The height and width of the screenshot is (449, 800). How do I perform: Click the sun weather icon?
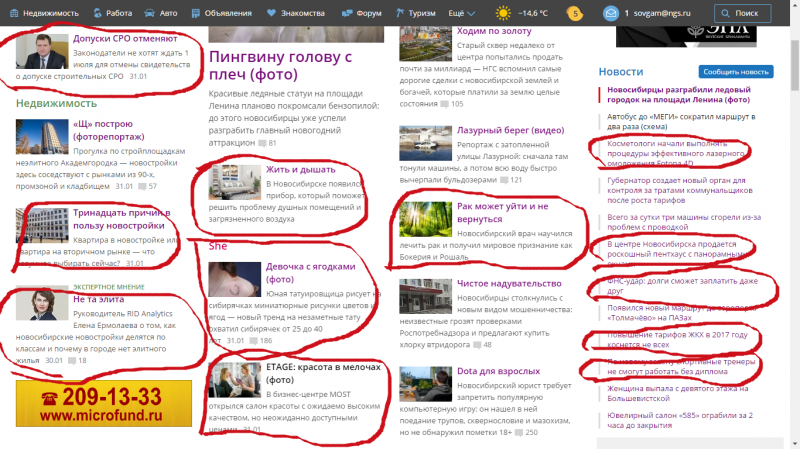pyautogui.click(x=503, y=14)
